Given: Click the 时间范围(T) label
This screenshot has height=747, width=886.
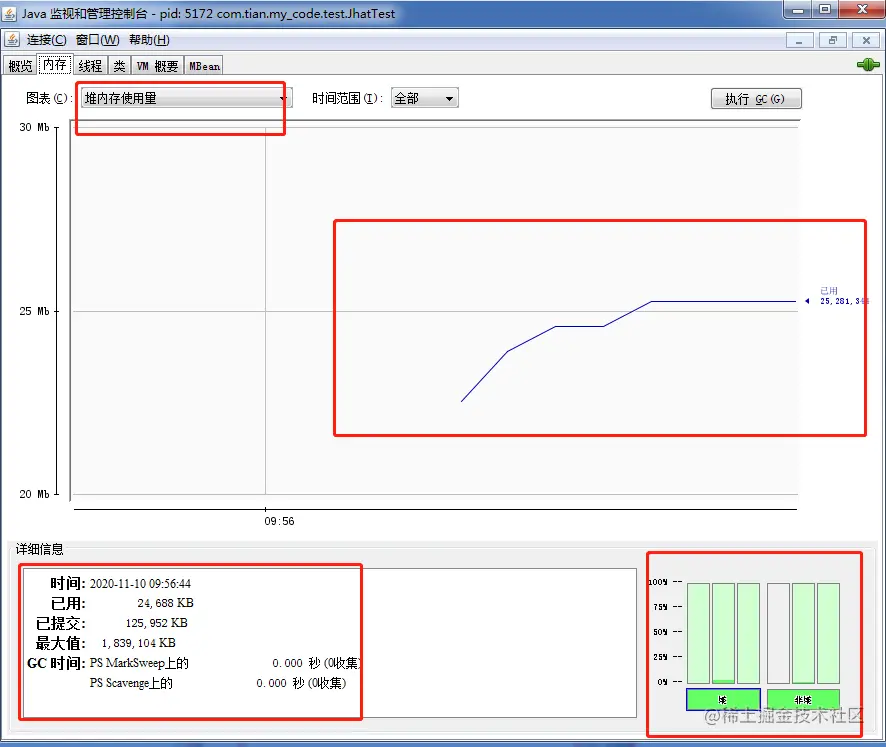Looking at the screenshot, I should tap(348, 98).
